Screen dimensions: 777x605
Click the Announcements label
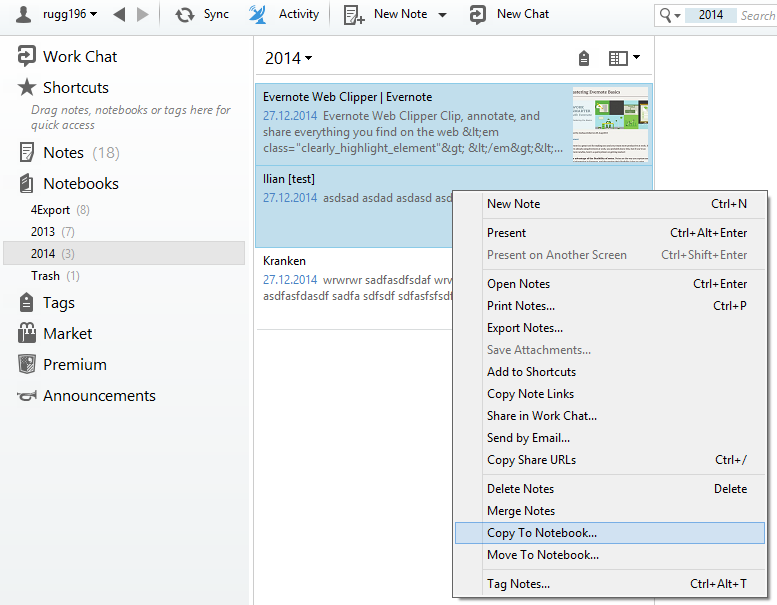coord(99,395)
